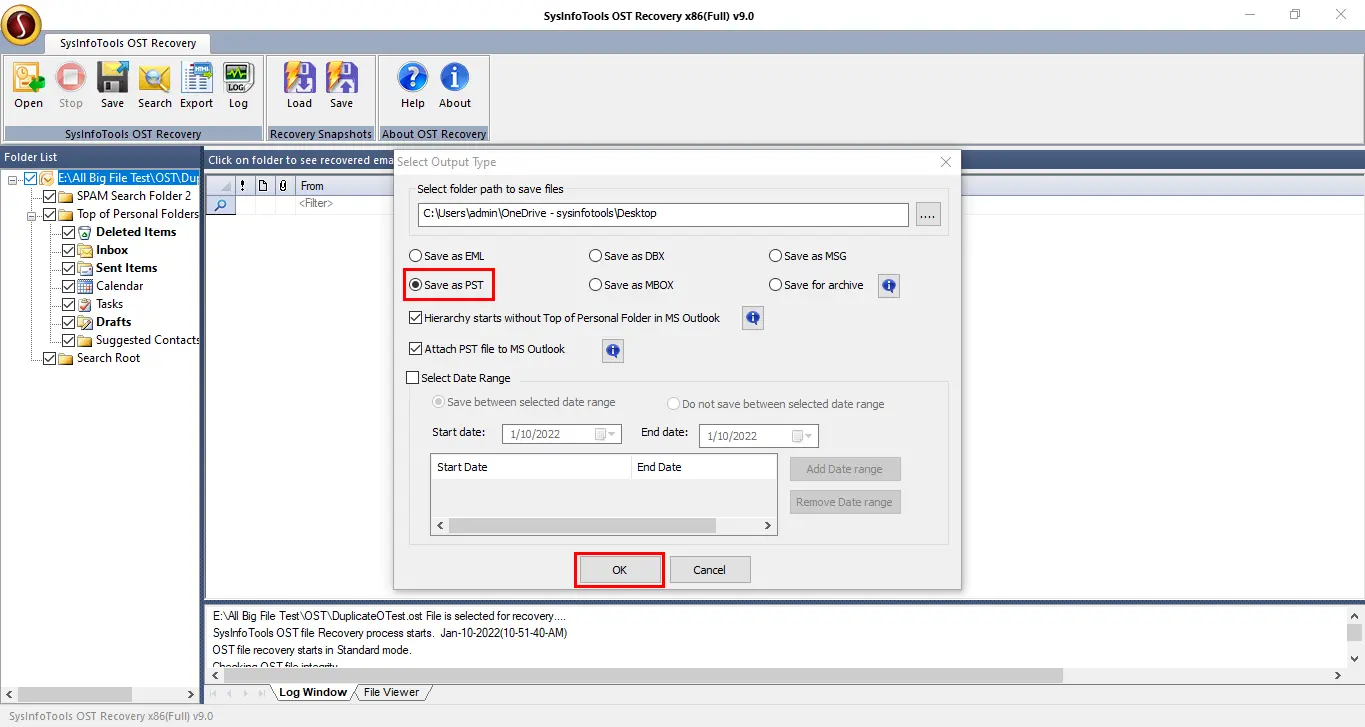Viewport: 1365px width, 727px height.
Task: Click the folder path input field
Action: click(x=664, y=214)
